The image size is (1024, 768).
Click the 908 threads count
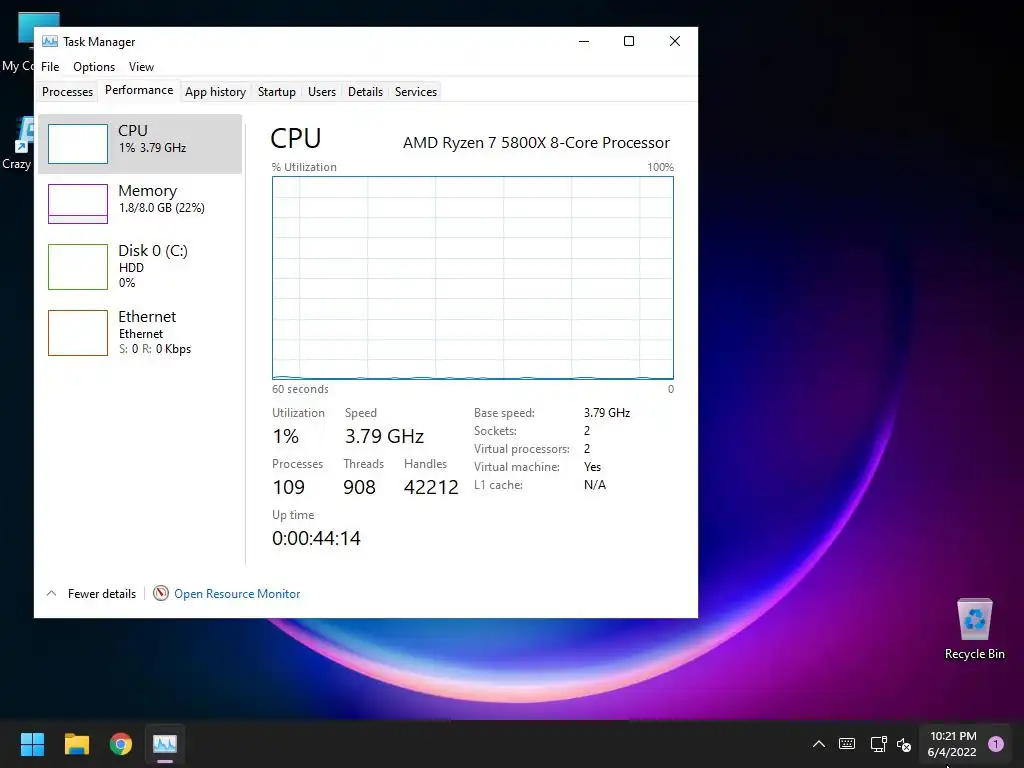[359, 487]
